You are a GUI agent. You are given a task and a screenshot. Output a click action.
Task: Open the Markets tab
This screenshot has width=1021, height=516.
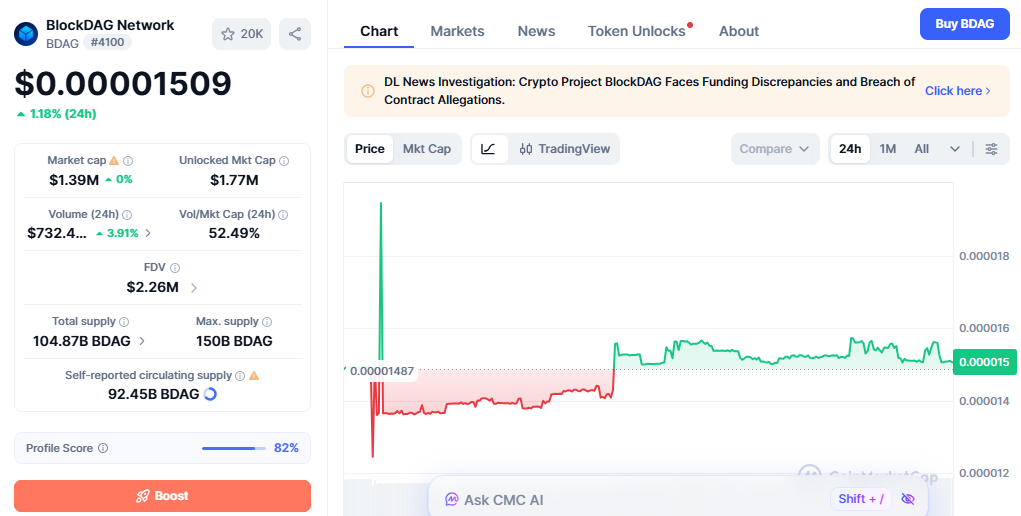point(457,31)
